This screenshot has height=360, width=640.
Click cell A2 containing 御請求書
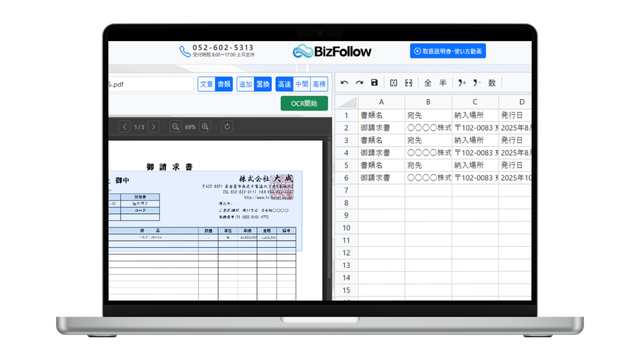click(x=381, y=128)
